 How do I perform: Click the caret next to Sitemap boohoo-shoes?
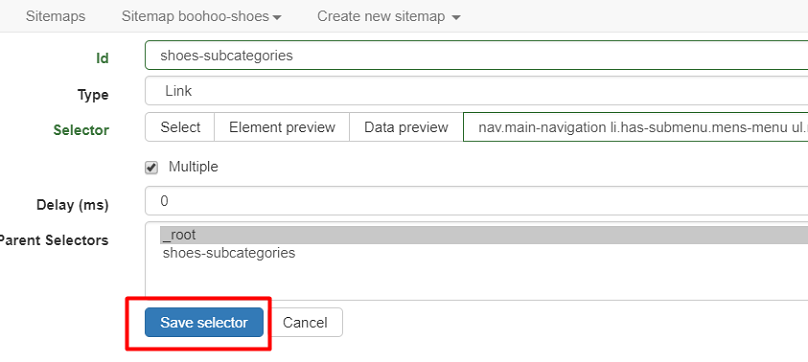tap(277, 18)
